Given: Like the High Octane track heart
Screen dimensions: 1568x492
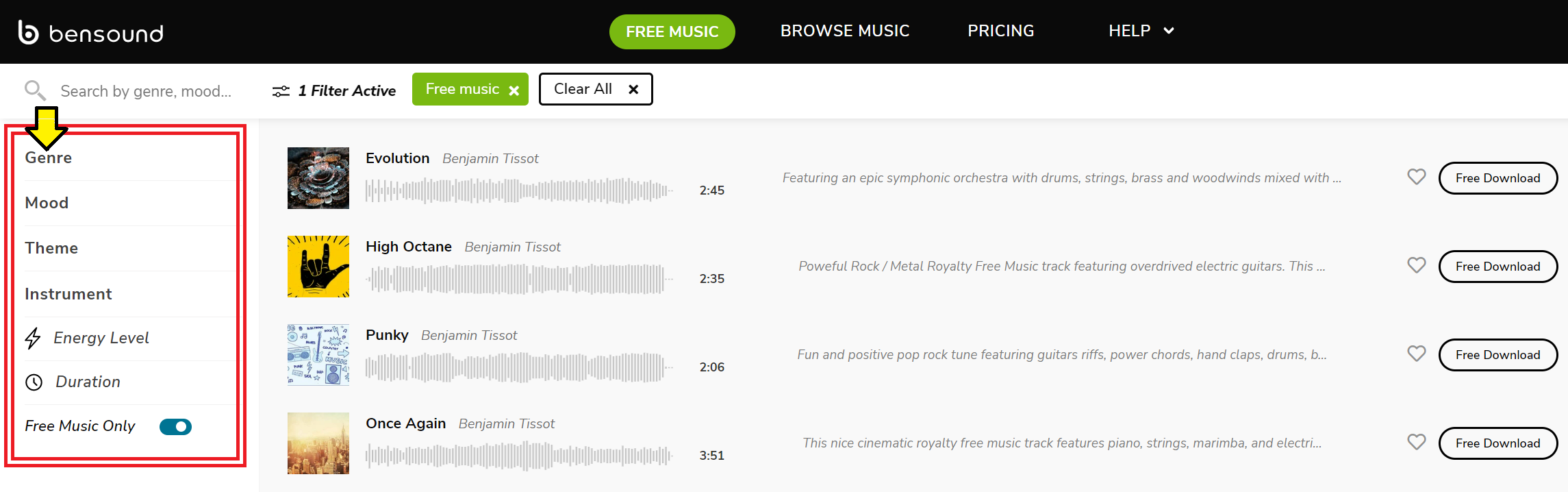Looking at the screenshot, I should (1416, 265).
